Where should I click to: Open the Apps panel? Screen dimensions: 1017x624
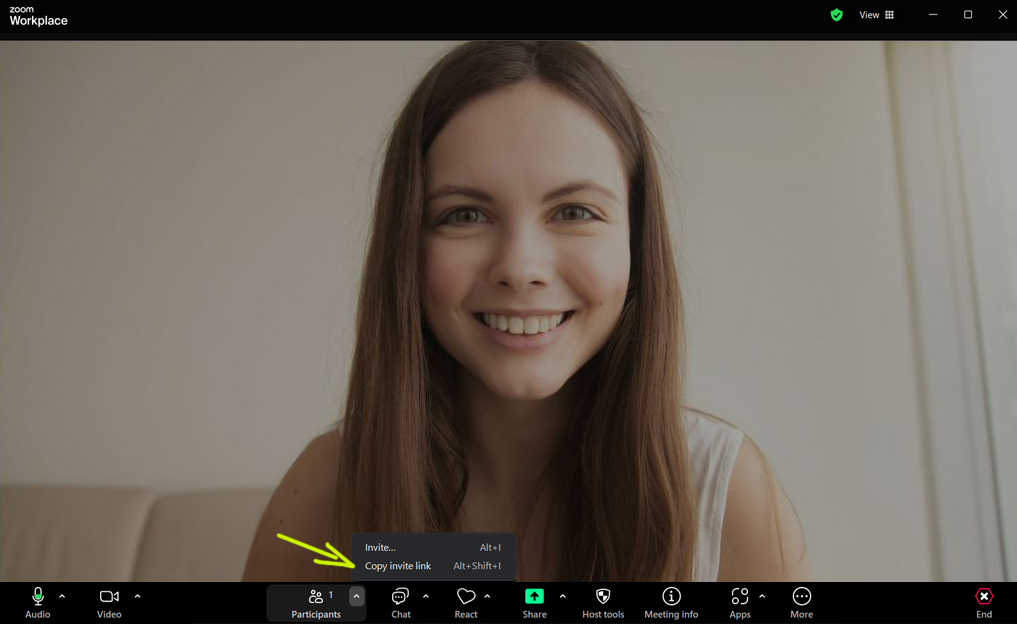pos(739,602)
